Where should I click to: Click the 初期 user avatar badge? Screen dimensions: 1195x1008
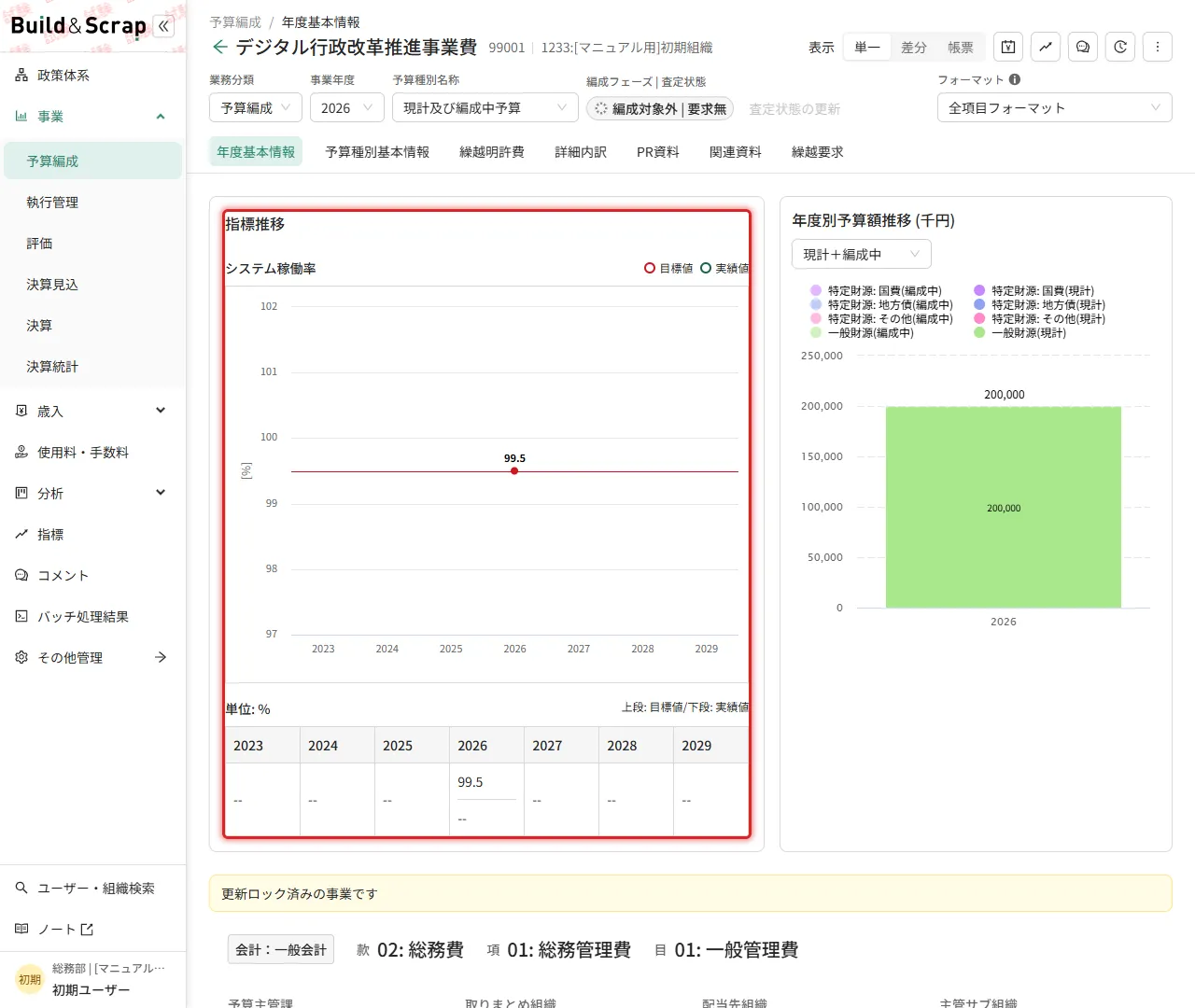point(30,979)
